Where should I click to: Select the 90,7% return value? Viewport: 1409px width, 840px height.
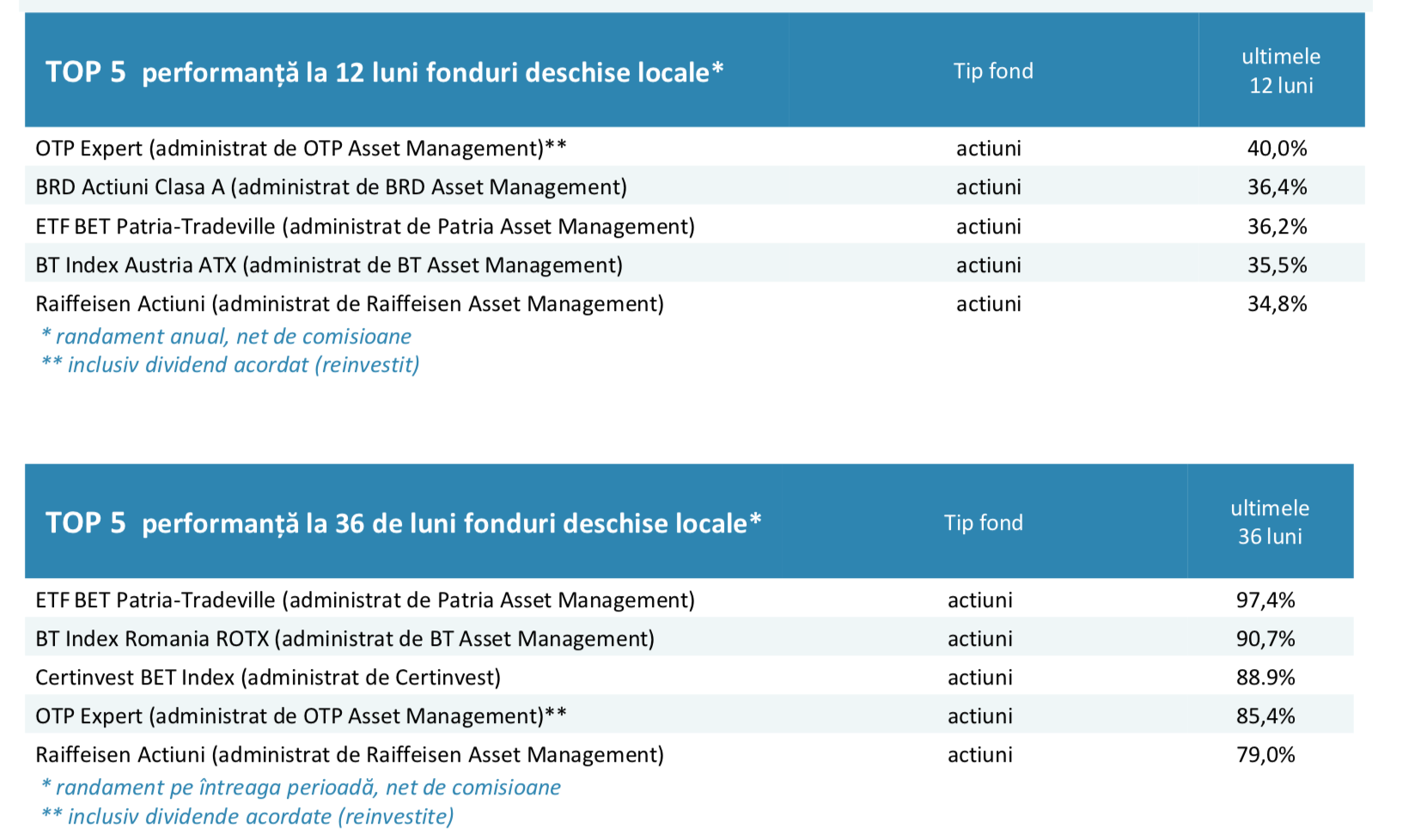pos(1266,639)
